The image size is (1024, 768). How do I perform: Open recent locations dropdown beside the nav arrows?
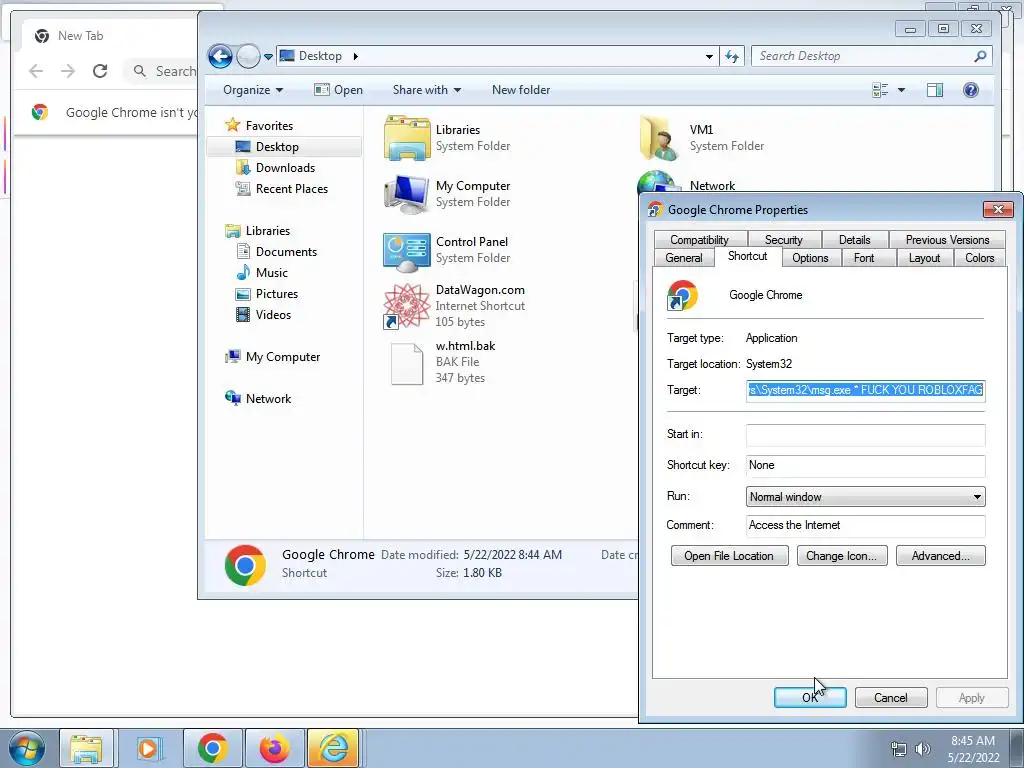tap(268, 57)
